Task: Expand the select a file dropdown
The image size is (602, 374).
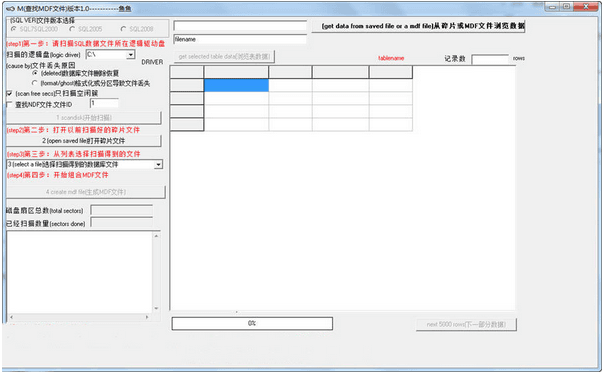Action: [158, 165]
